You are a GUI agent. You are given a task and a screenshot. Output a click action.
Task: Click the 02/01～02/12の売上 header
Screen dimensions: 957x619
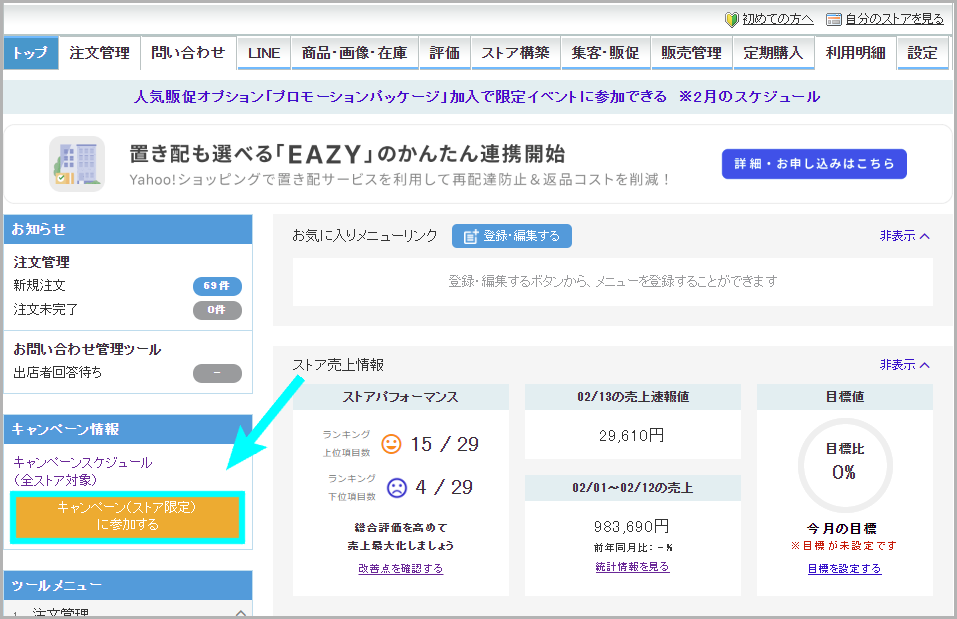tap(633, 488)
